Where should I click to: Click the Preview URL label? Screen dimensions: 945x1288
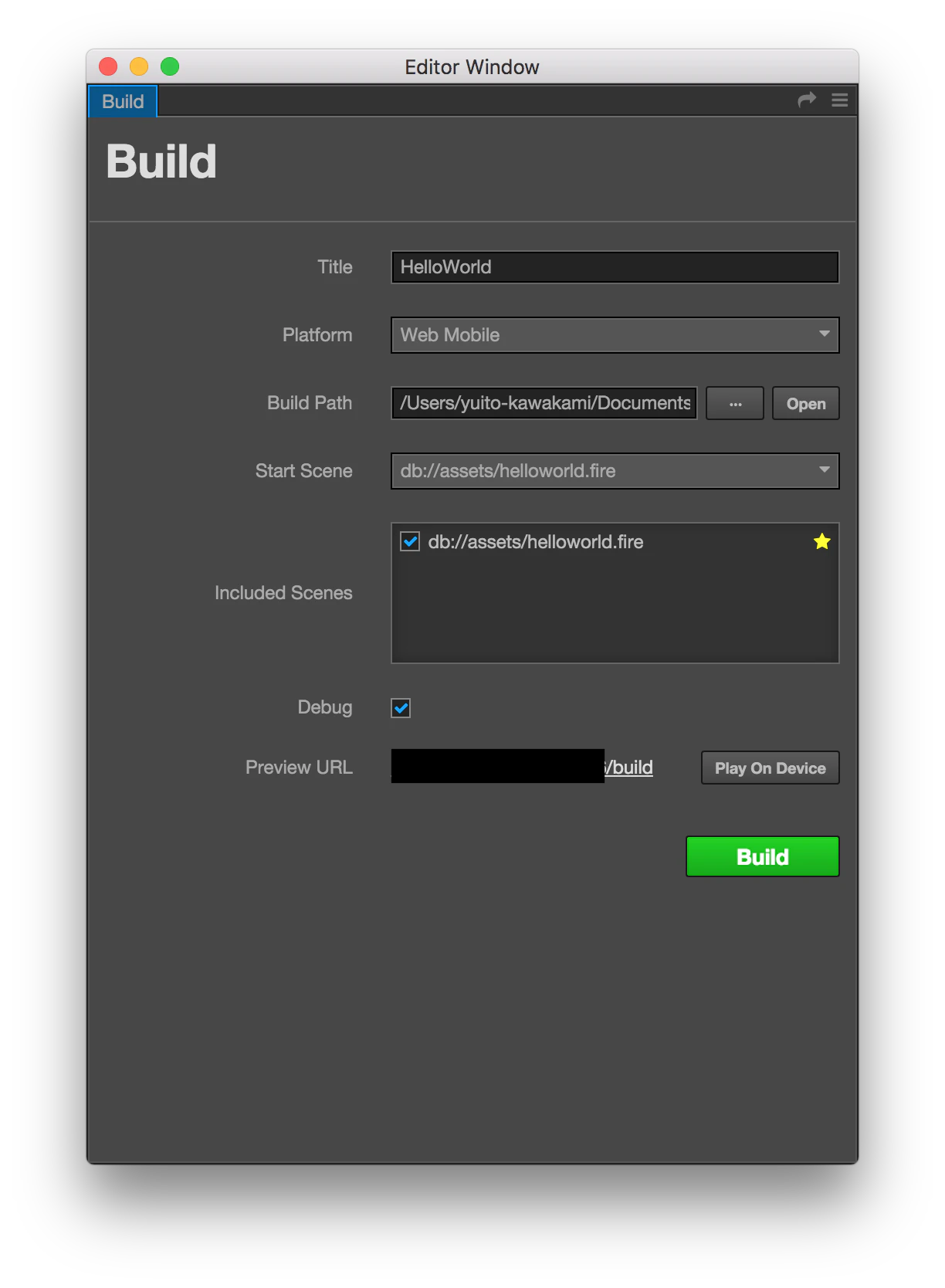299,768
